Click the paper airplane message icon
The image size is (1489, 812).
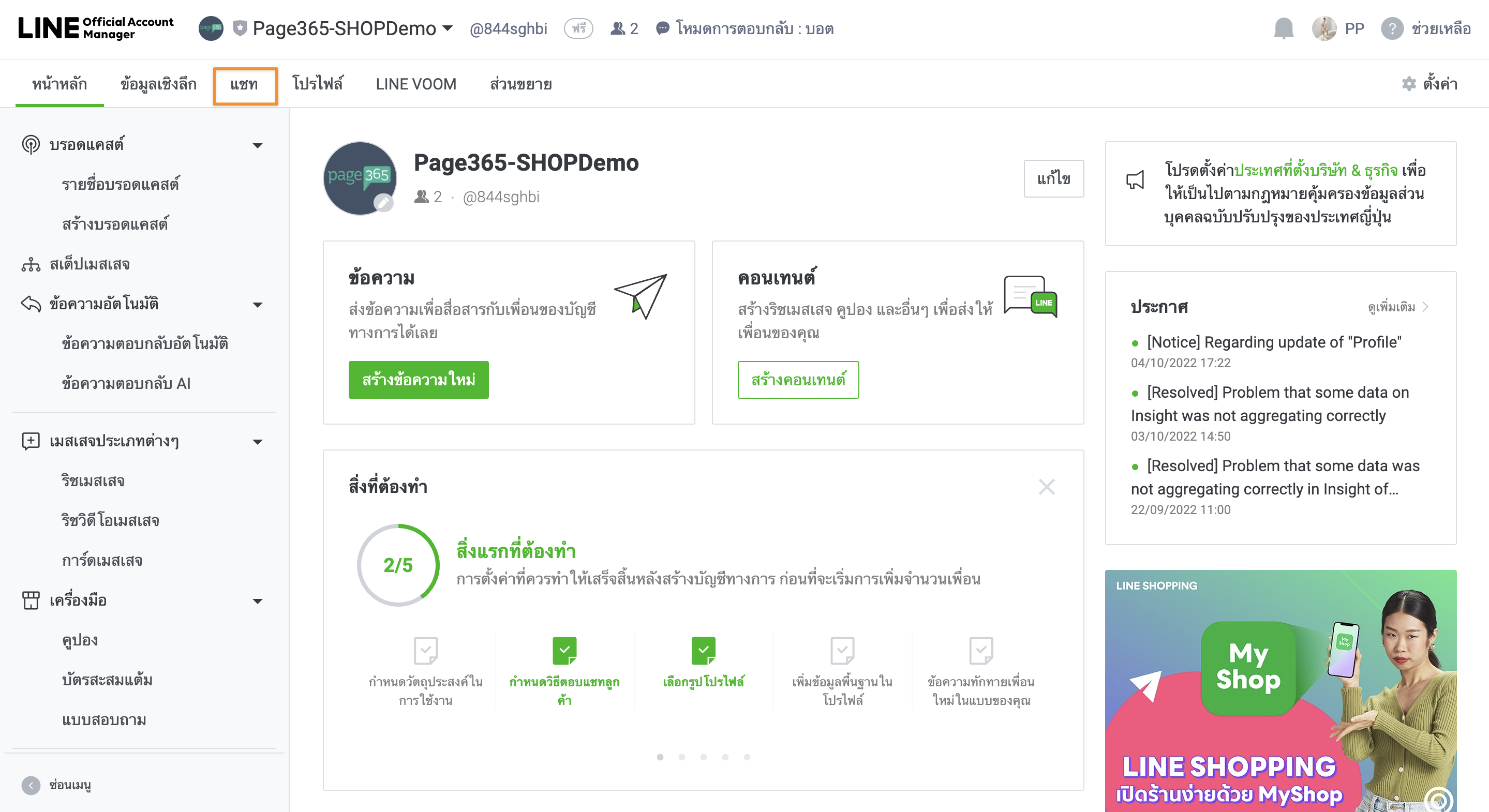[640, 296]
